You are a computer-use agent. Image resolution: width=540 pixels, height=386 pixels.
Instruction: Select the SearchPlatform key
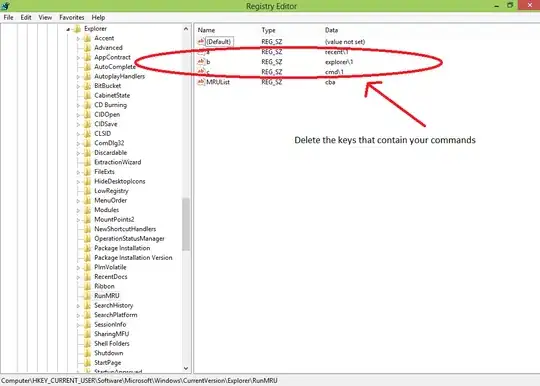116,315
